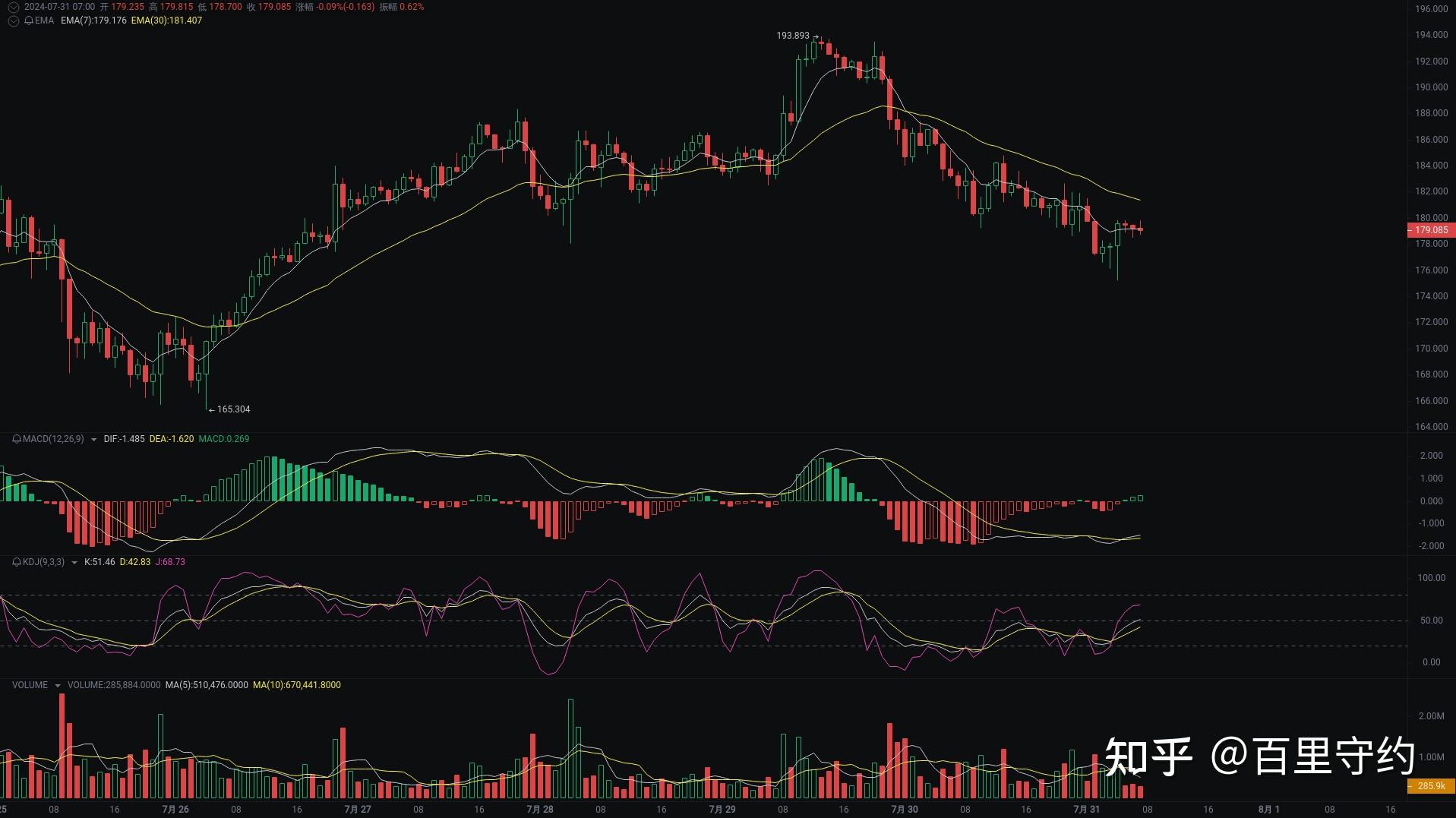Click the 196.000 price axis label
Viewport: 1456px width, 818px height.
click(1431, 9)
